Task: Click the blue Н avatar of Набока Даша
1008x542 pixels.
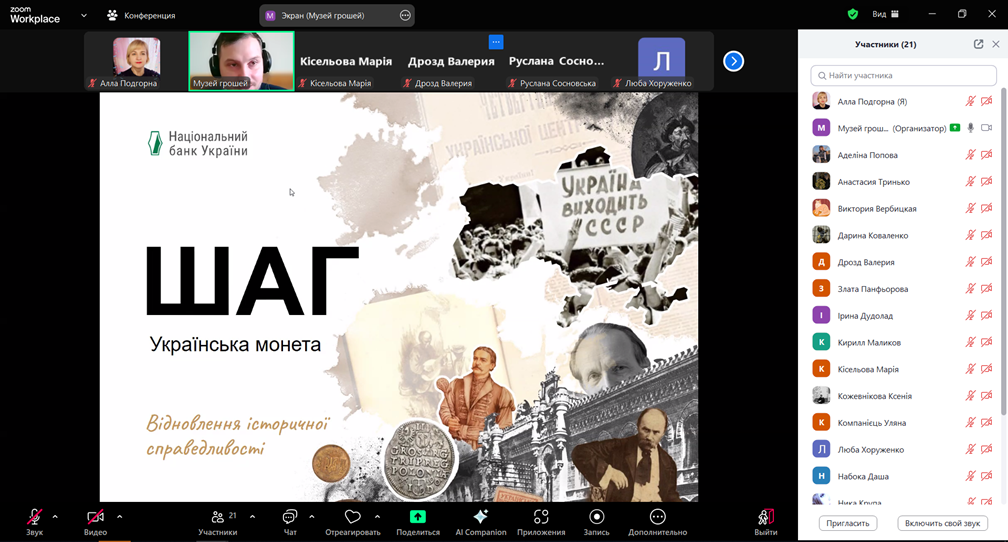Action: pos(821,476)
